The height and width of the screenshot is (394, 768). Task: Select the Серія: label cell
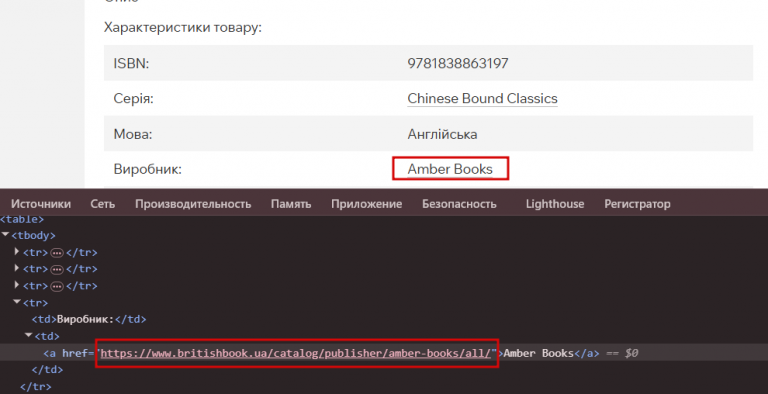coord(133,98)
